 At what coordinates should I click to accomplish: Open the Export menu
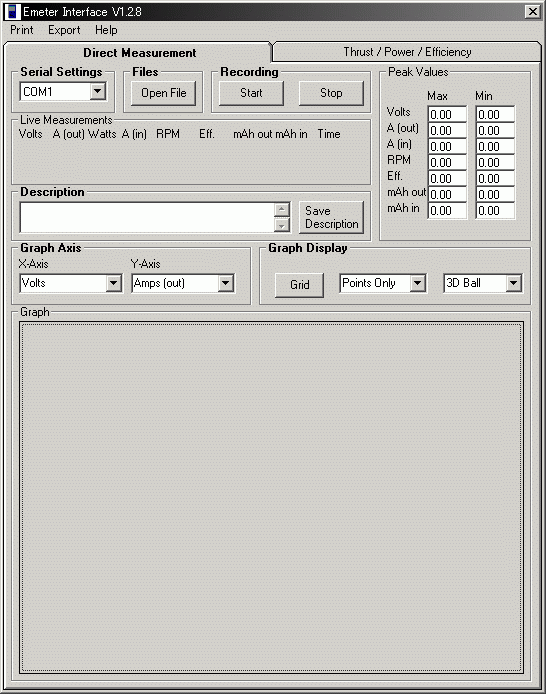pyautogui.click(x=64, y=30)
